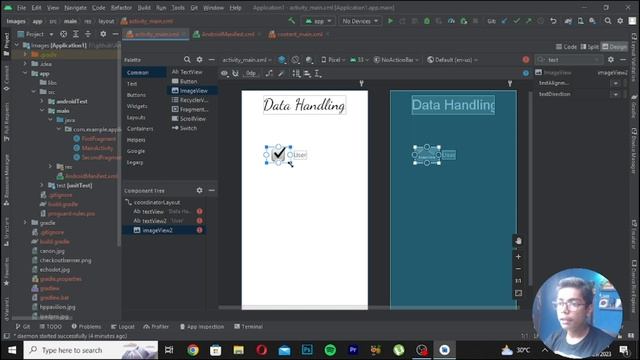Screen dimensions: 640x360
Task: Open the app run configuration dropdown
Action: click(318, 21)
